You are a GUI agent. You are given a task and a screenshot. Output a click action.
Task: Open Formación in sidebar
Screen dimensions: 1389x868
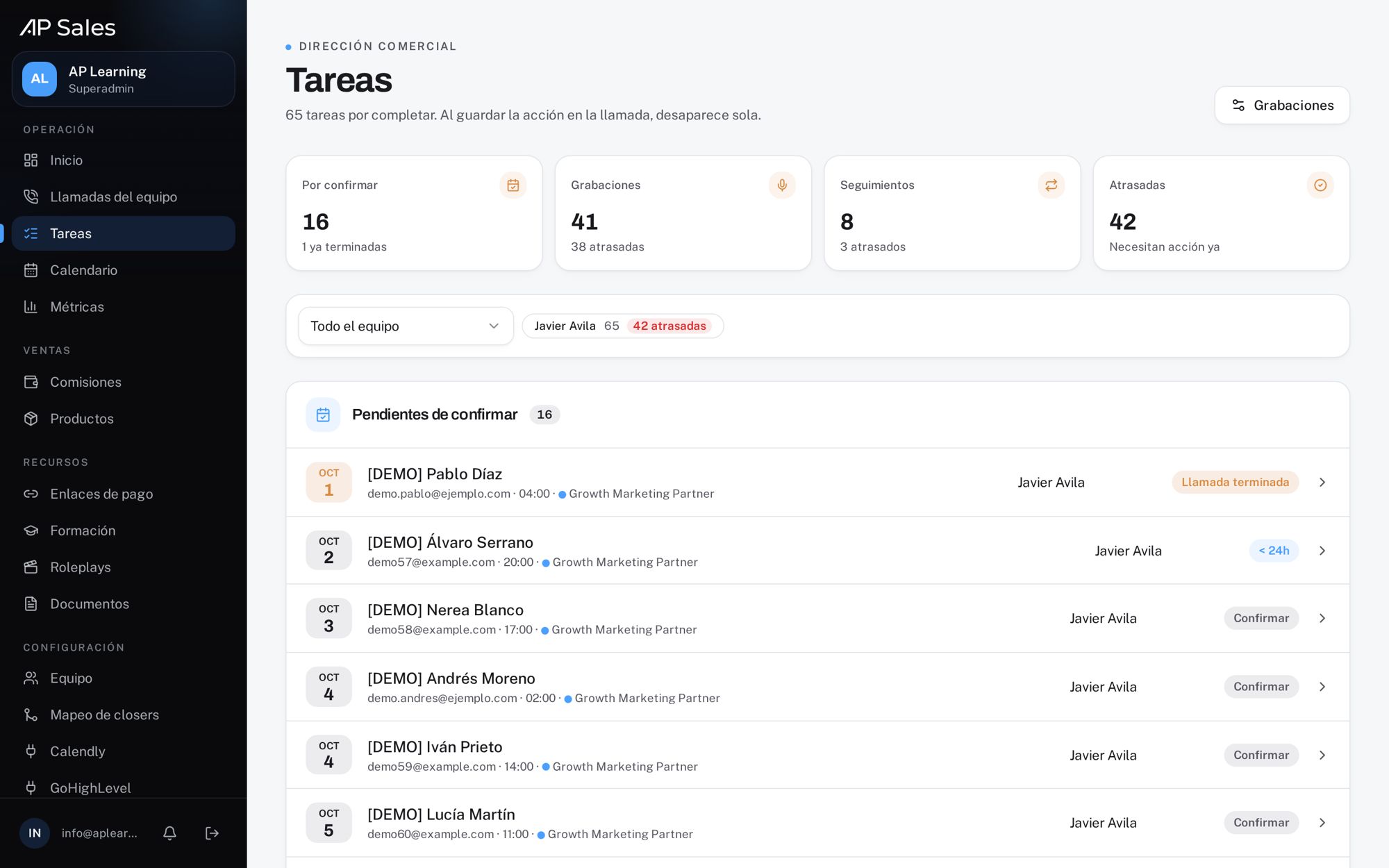click(x=124, y=531)
